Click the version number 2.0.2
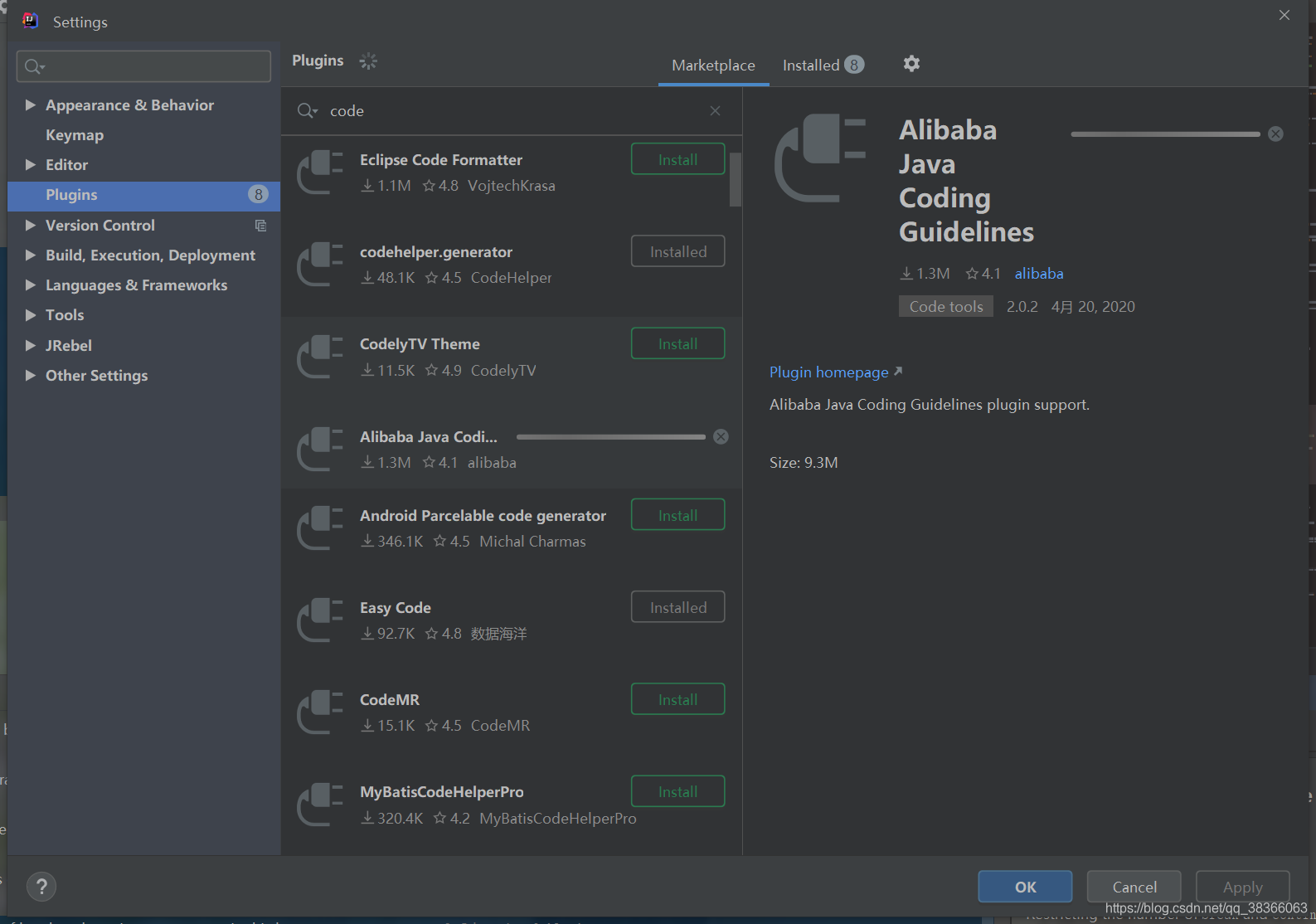Viewport: 1316px width, 924px height. 1022,307
